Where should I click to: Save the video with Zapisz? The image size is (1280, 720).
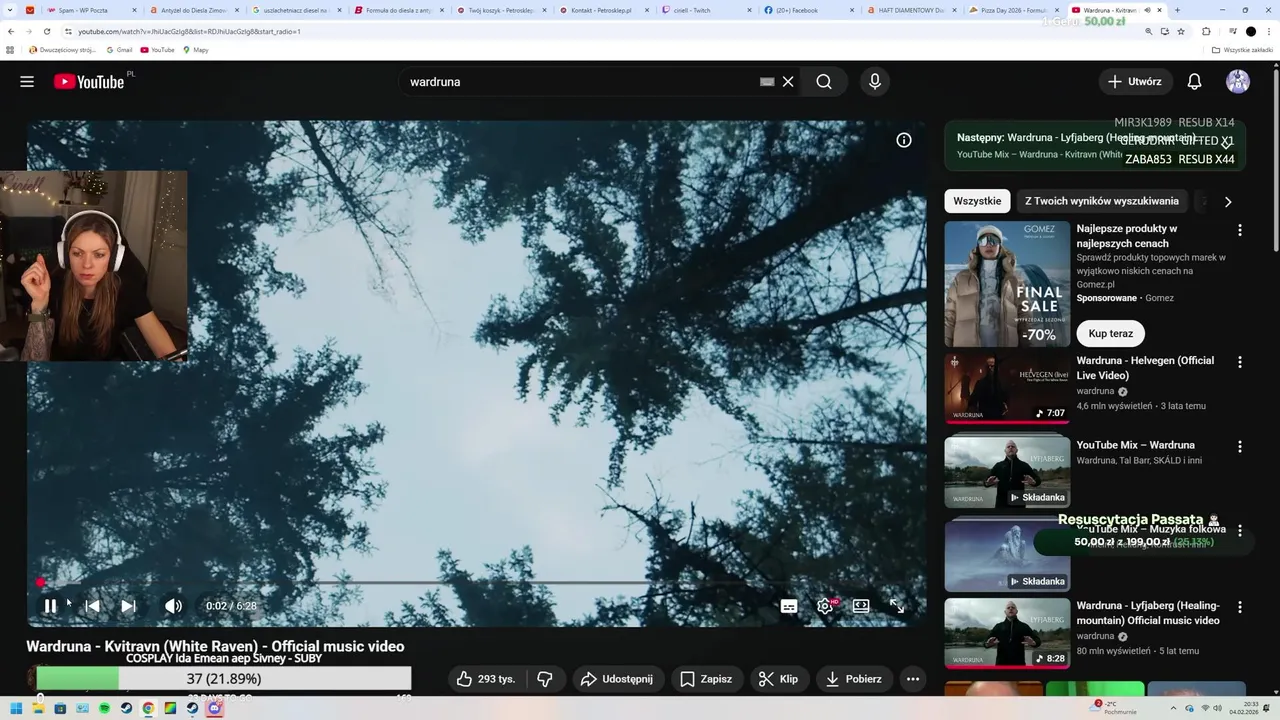(x=706, y=679)
